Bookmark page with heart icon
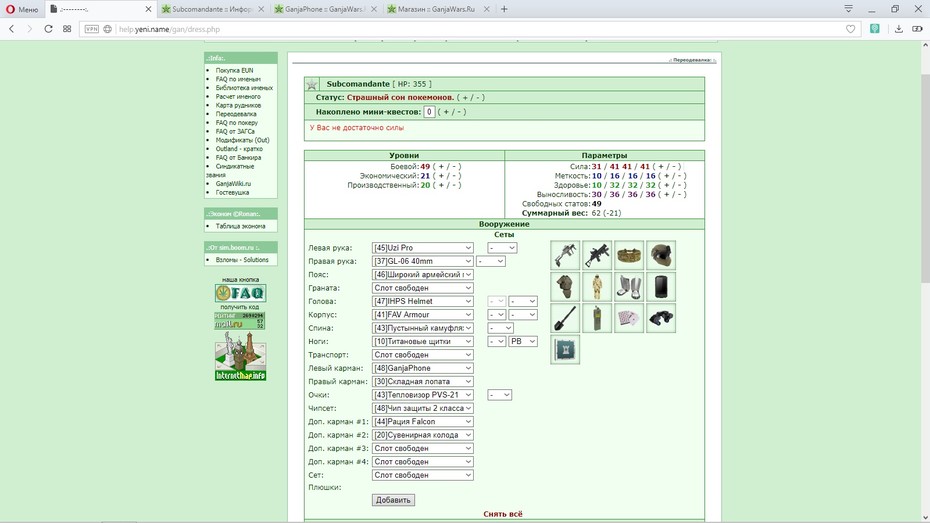Screen dimensions: 930x523 tap(851, 29)
